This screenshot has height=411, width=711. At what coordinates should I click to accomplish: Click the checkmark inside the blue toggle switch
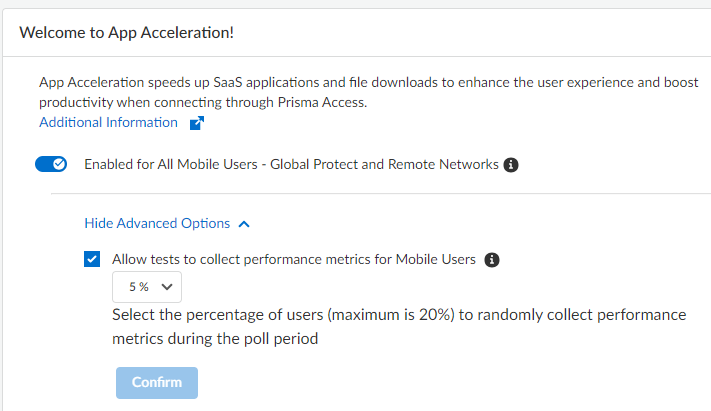[58, 164]
